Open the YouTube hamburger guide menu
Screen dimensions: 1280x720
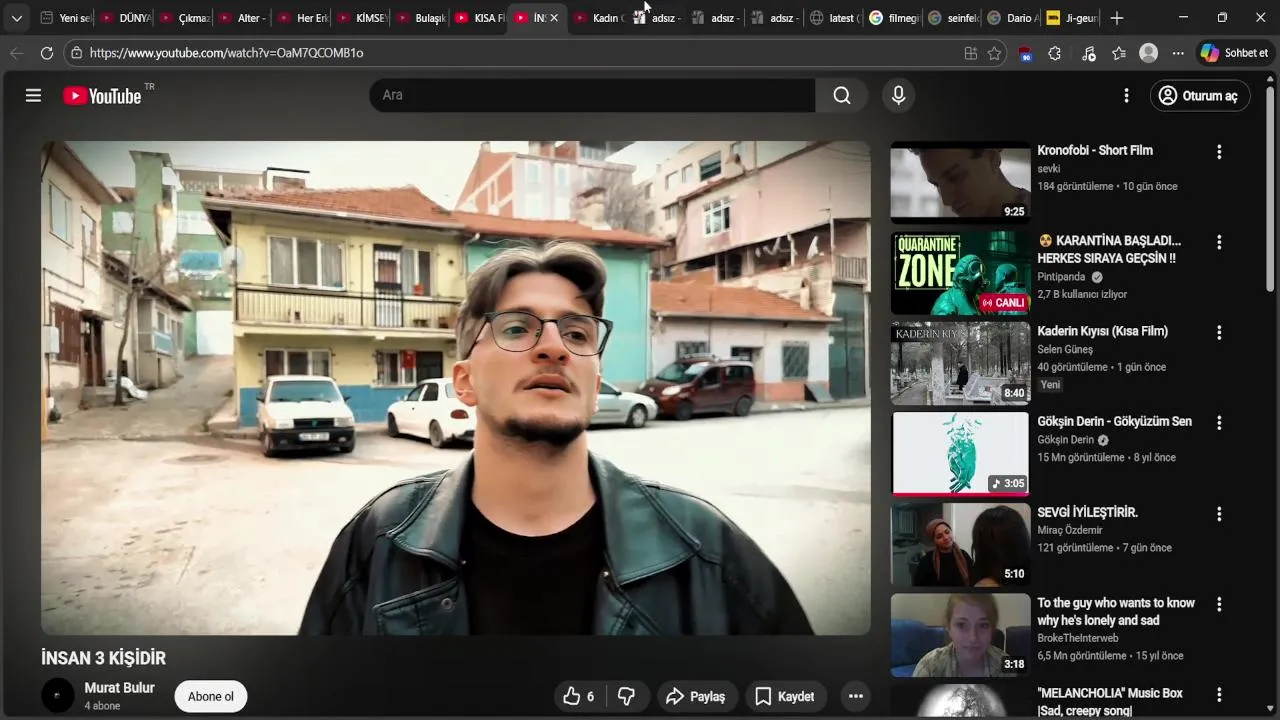[x=33, y=95]
